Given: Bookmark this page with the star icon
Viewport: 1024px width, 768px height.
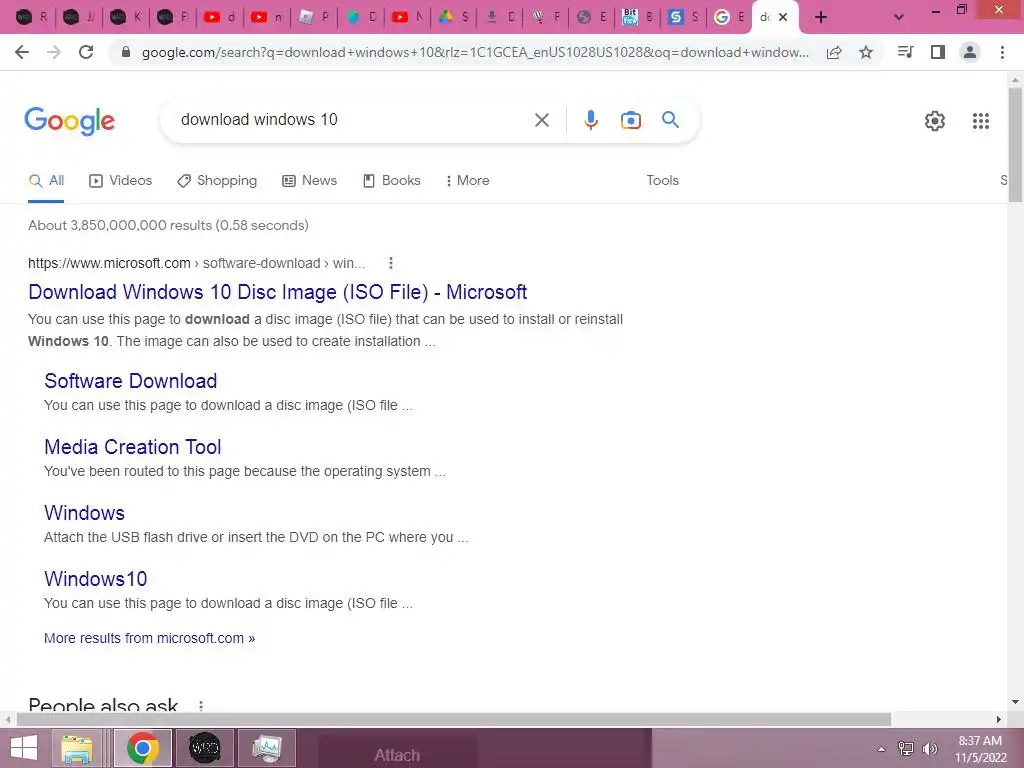Looking at the screenshot, I should point(866,52).
